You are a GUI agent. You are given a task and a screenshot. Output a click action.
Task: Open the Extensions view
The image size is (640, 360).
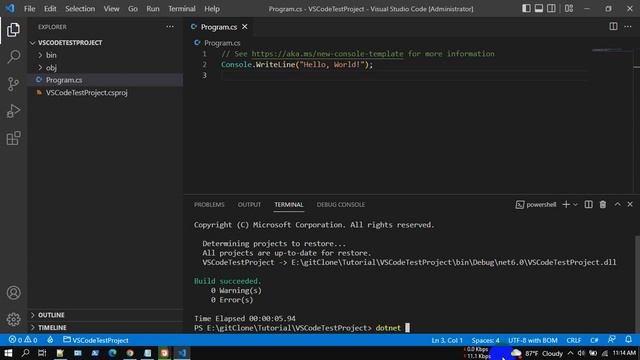point(13,138)
